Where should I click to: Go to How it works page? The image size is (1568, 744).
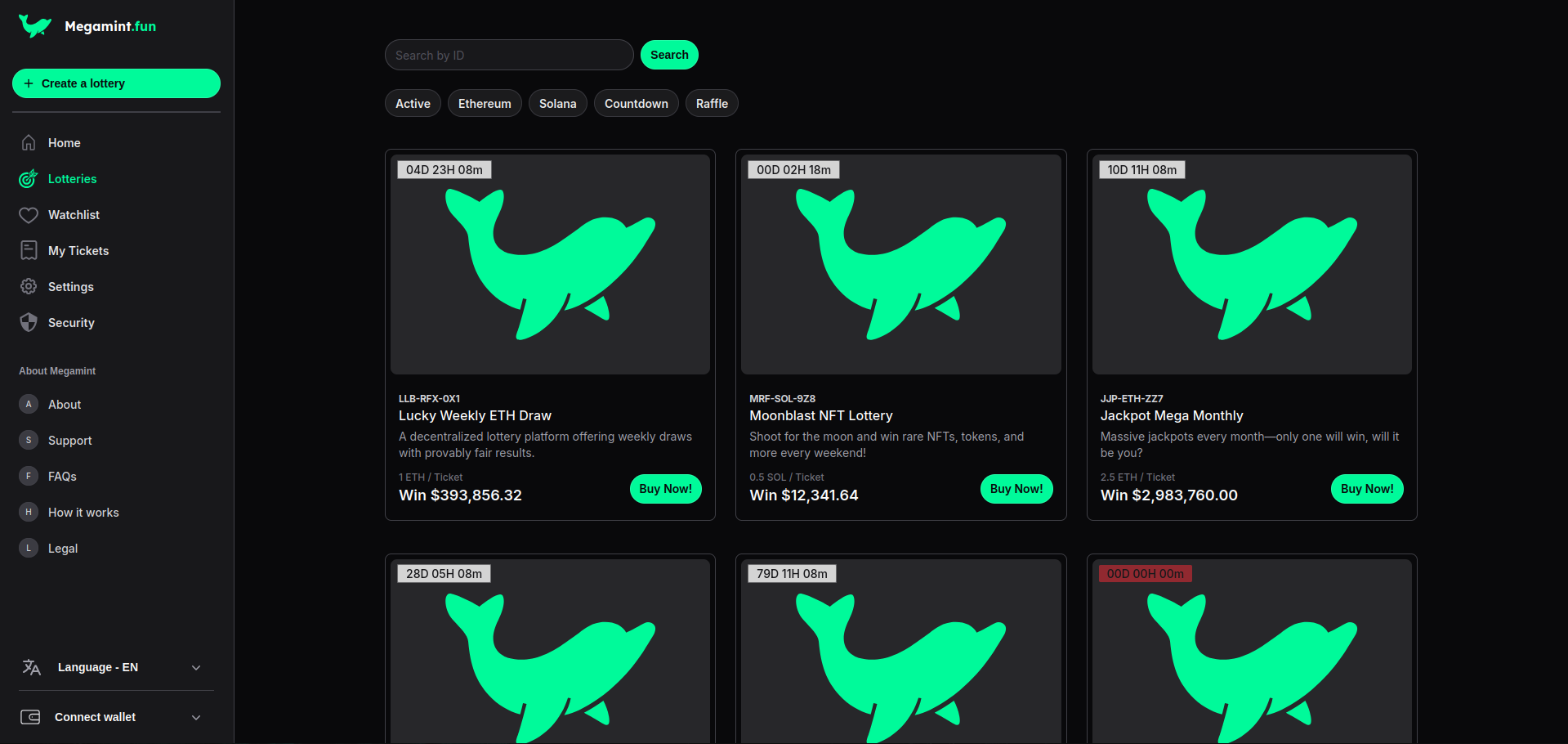coord(83,513)
